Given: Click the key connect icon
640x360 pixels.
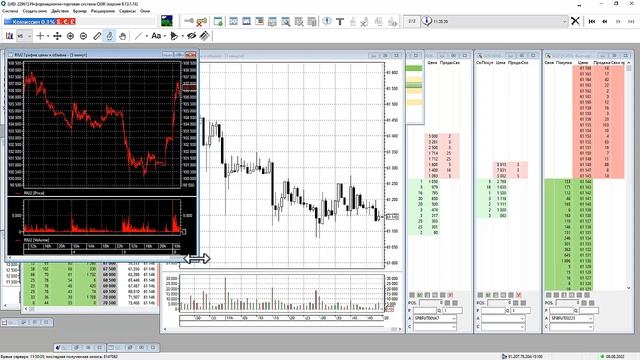Looking at the screenshot, I should [x=189, y=21].
